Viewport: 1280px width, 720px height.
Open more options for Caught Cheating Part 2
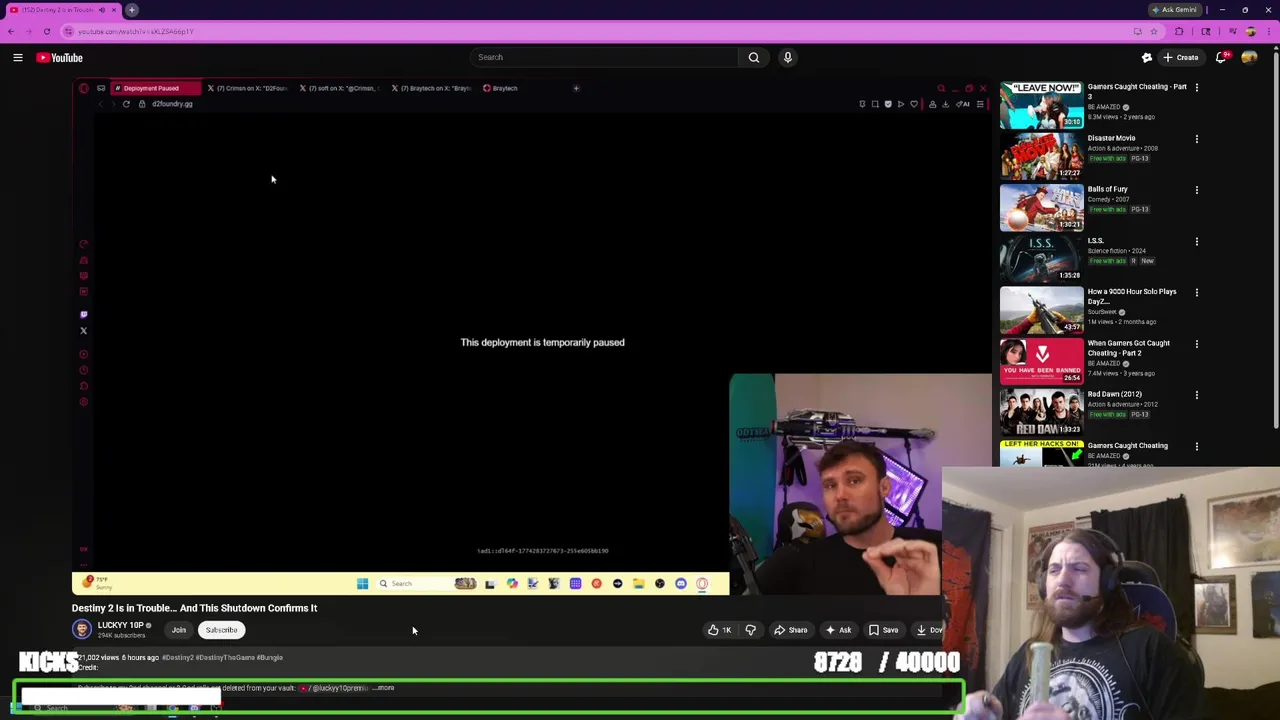(x=1196, y=344)
